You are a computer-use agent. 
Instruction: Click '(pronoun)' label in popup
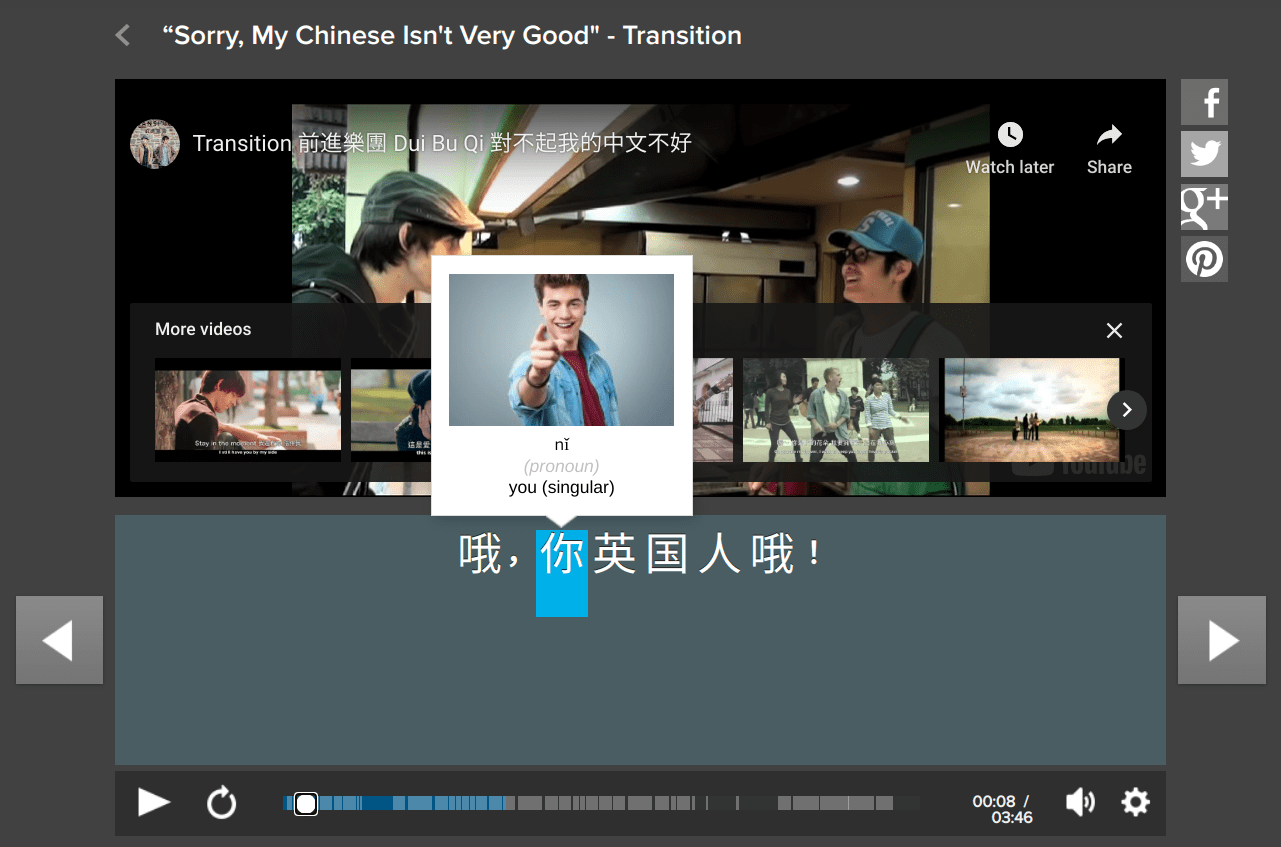561,466
